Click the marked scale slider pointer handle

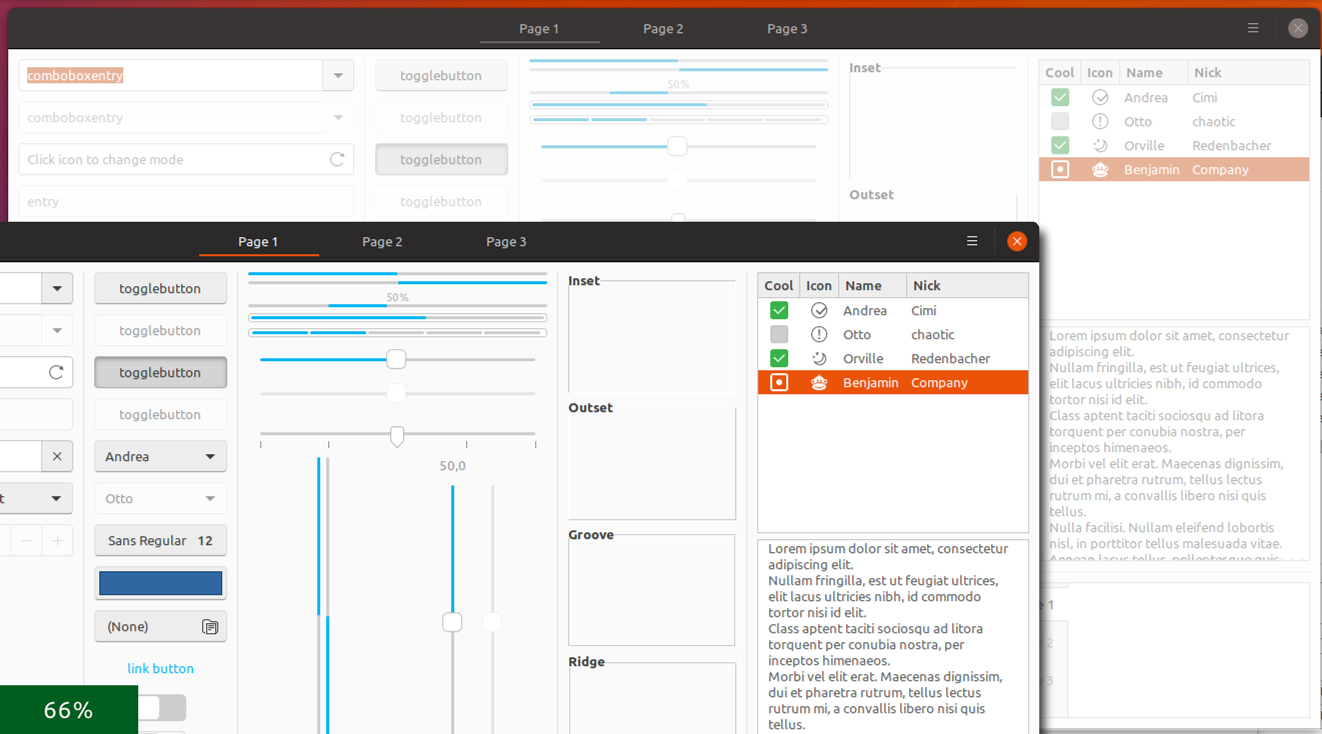397,436
